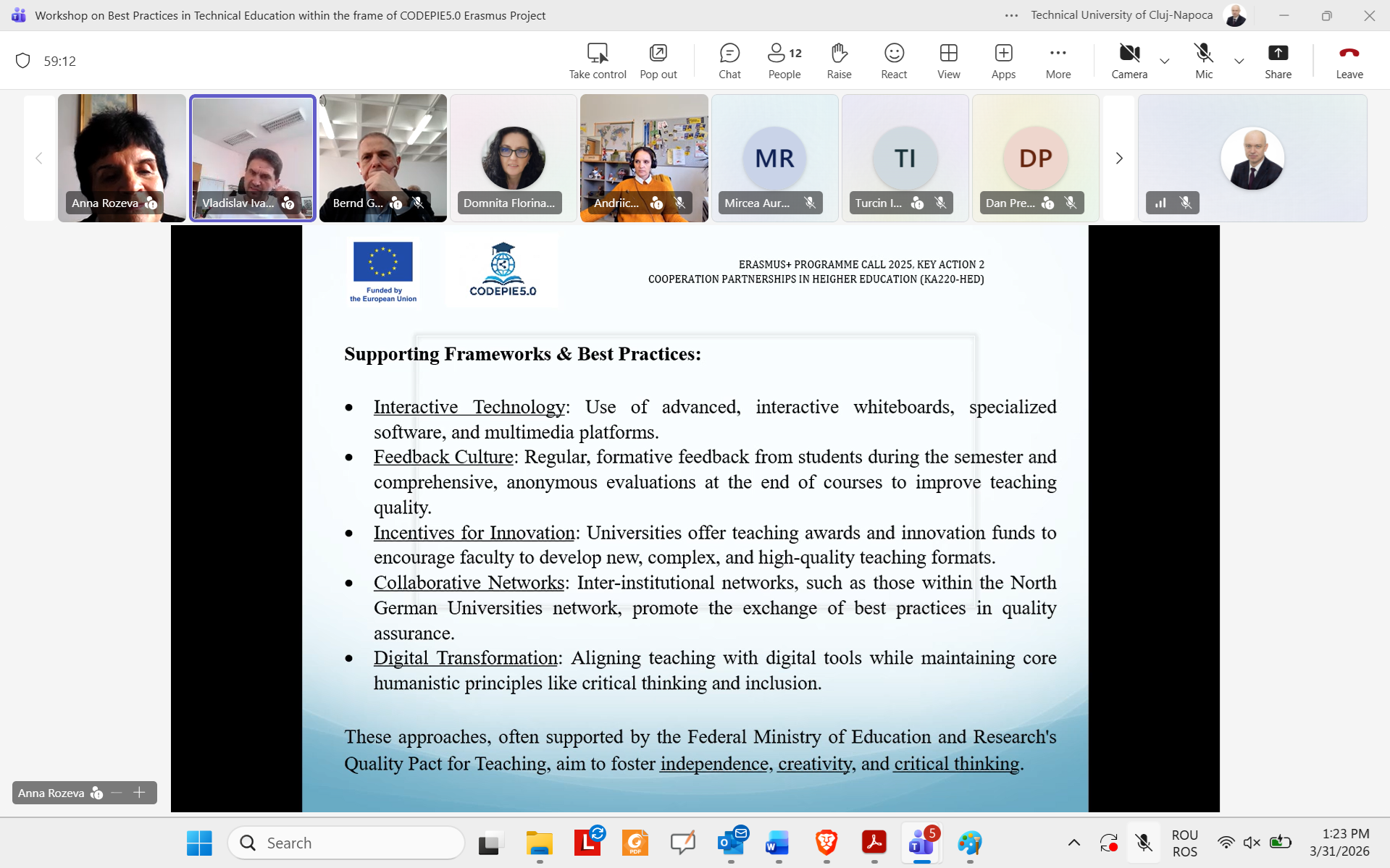Screen dimensions: 1390x868
Task: Select Vladislav's video thumbnail
Action: 252,158
